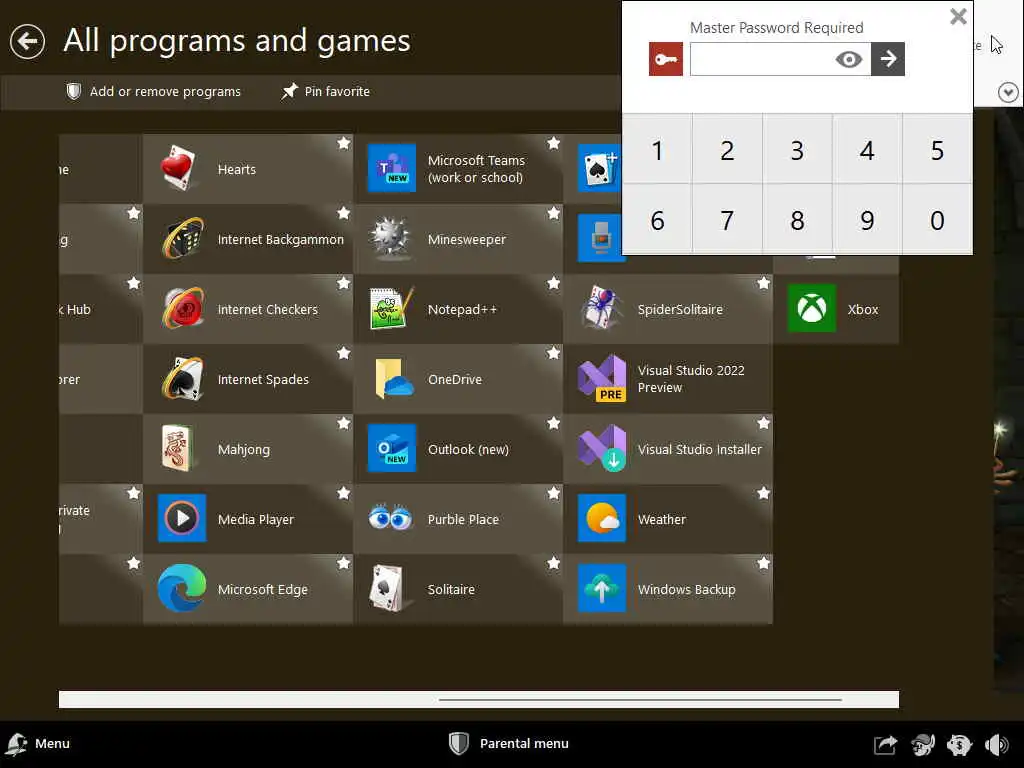Open the Menu in bottom bar

tap(37, 744)
